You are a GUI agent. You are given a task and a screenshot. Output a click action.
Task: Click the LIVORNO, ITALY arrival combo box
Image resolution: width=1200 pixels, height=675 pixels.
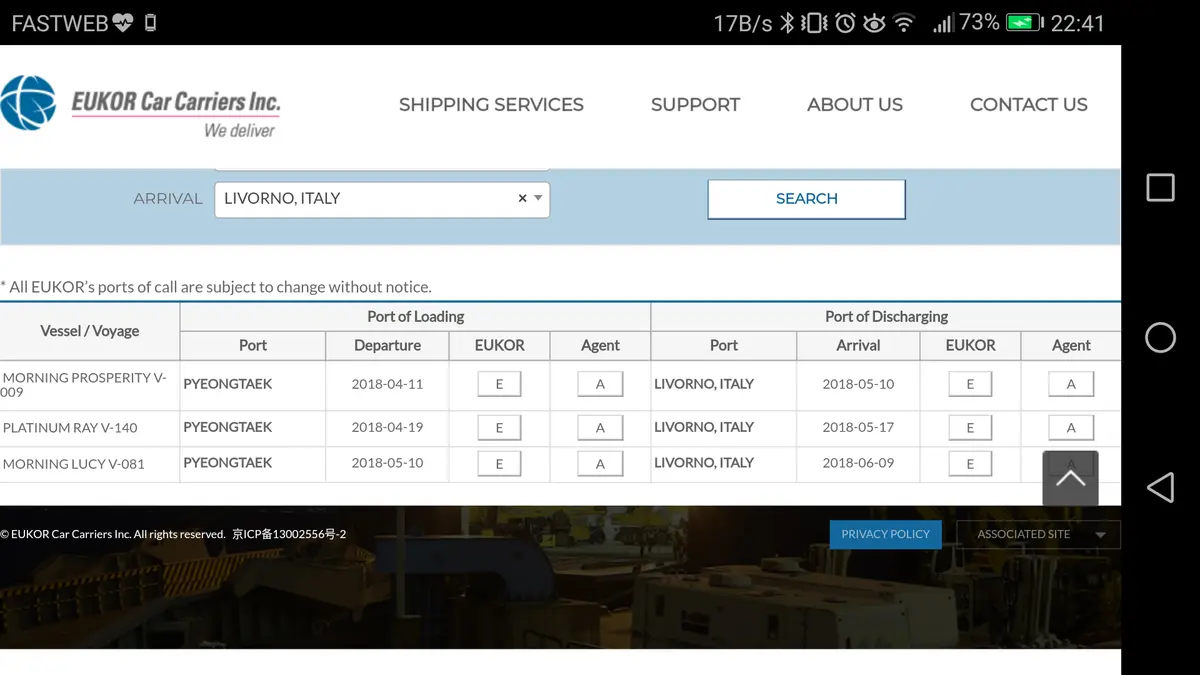382,199
